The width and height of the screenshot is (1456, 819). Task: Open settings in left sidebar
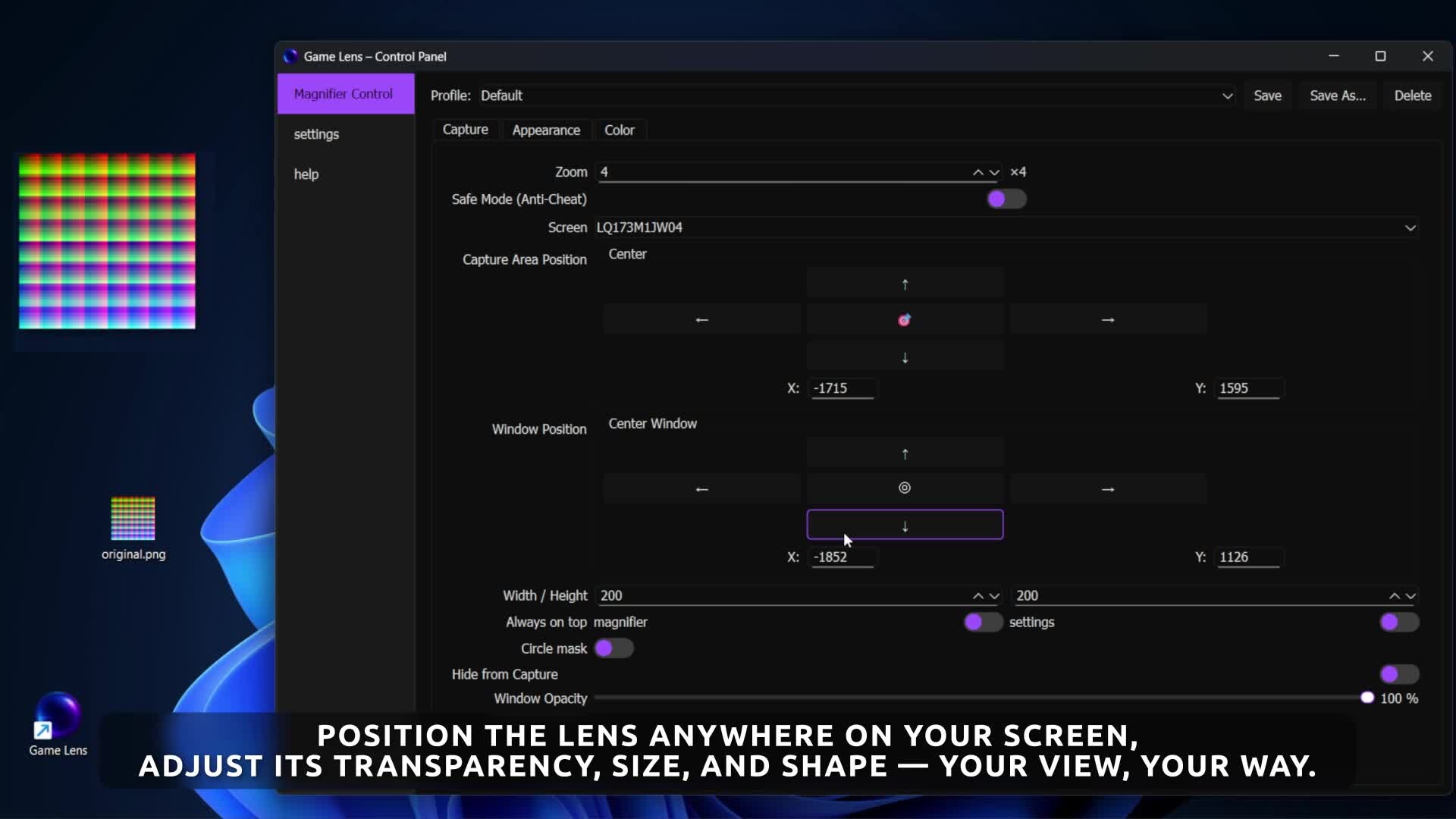316,134
